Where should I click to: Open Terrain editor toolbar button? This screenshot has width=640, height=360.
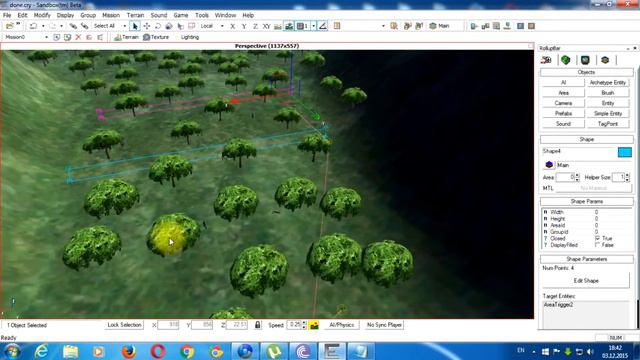tap(127, 37)
